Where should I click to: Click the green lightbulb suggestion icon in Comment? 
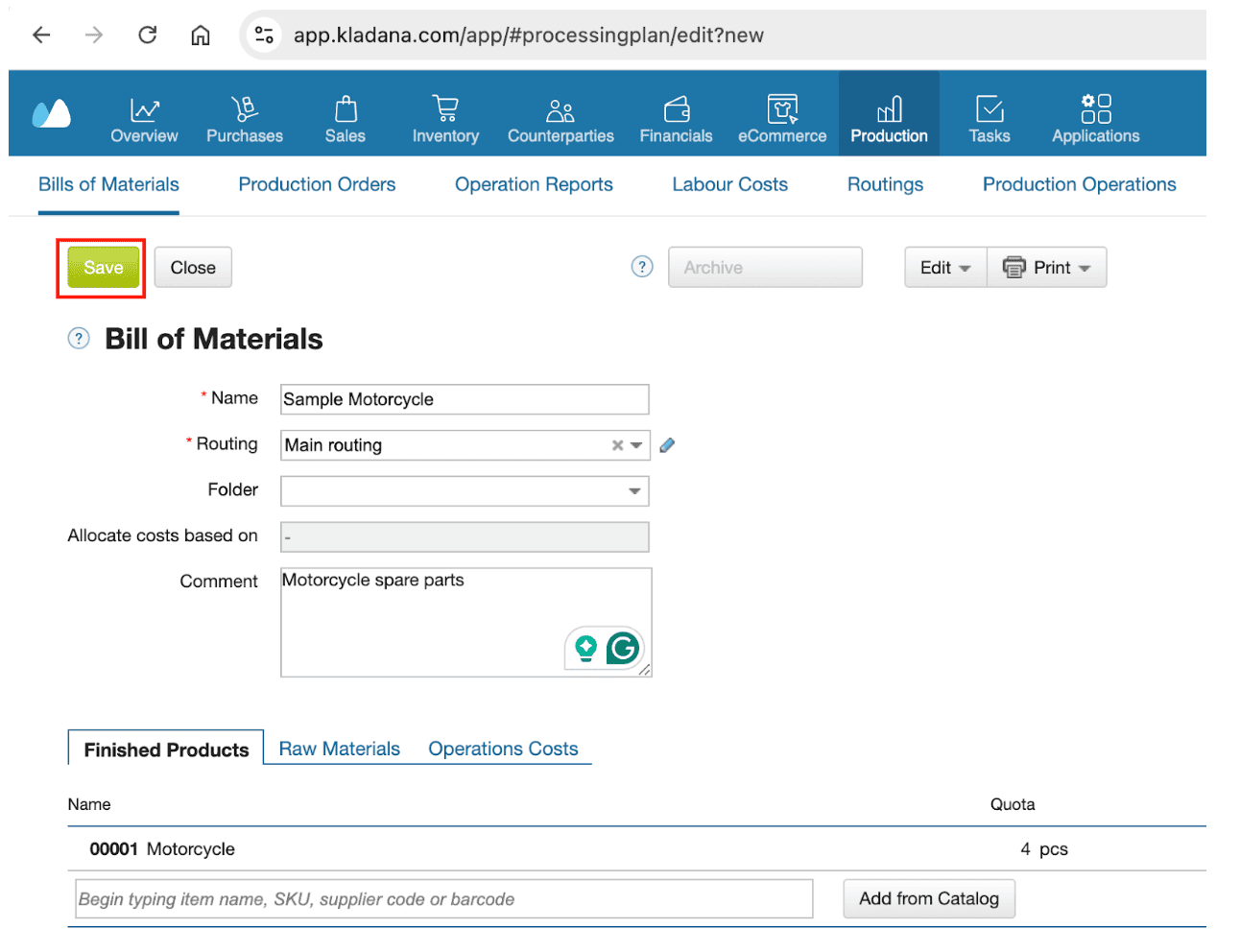click(x=585, y=649)
